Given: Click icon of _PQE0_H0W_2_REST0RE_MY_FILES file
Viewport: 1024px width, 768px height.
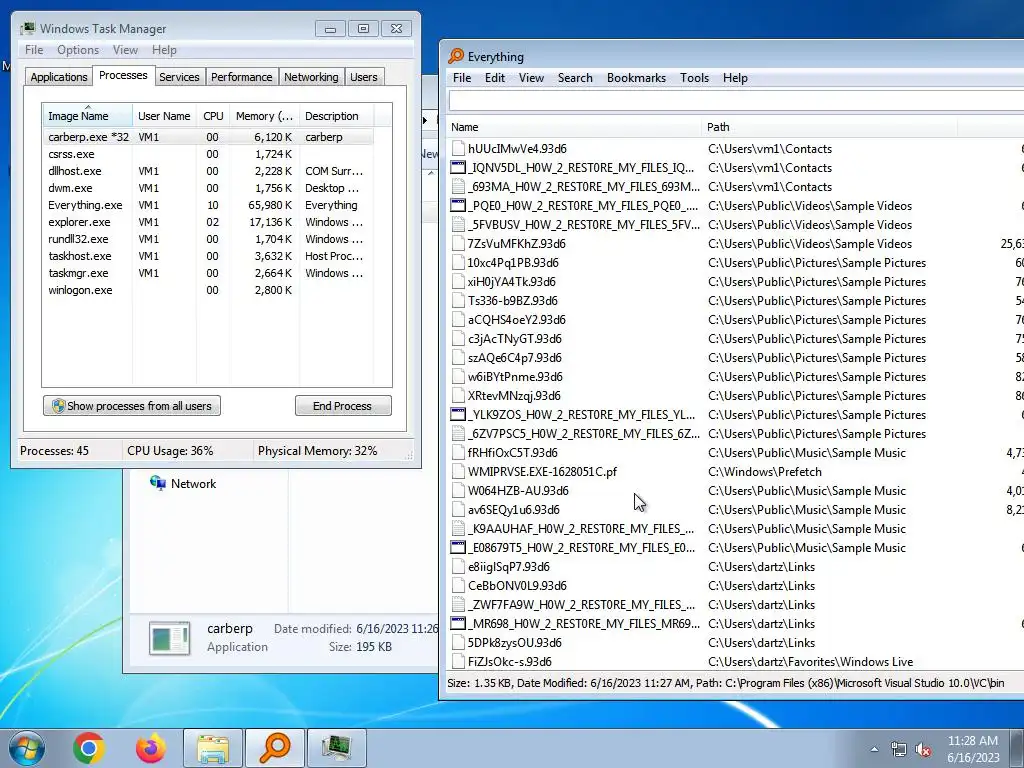Looking at the screenshot, I should [458, 206].
